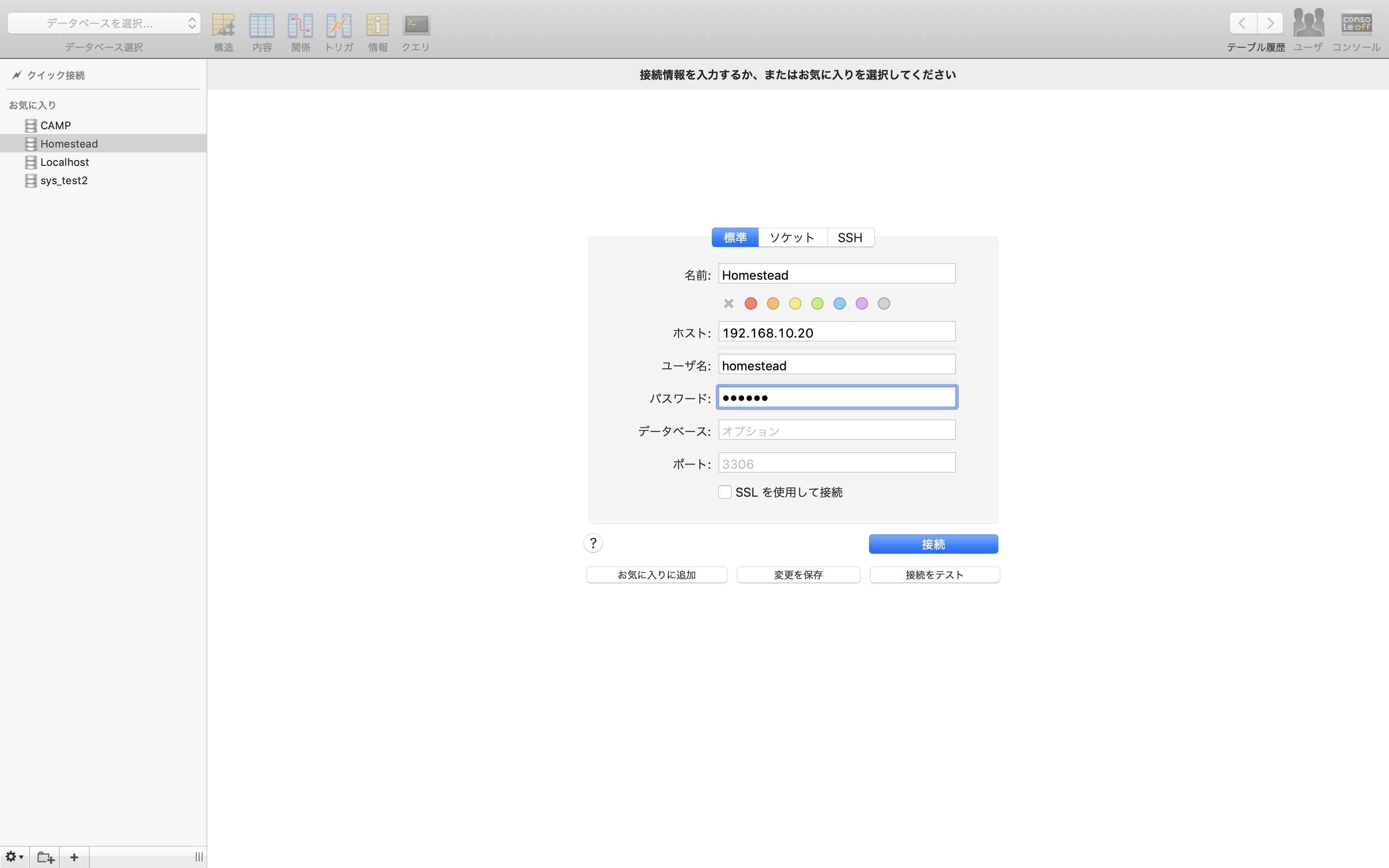Screen dimensions: 1389x868
Task: Select the 構造 (Structure) toolbar icon
Action: tap(223, 25)
